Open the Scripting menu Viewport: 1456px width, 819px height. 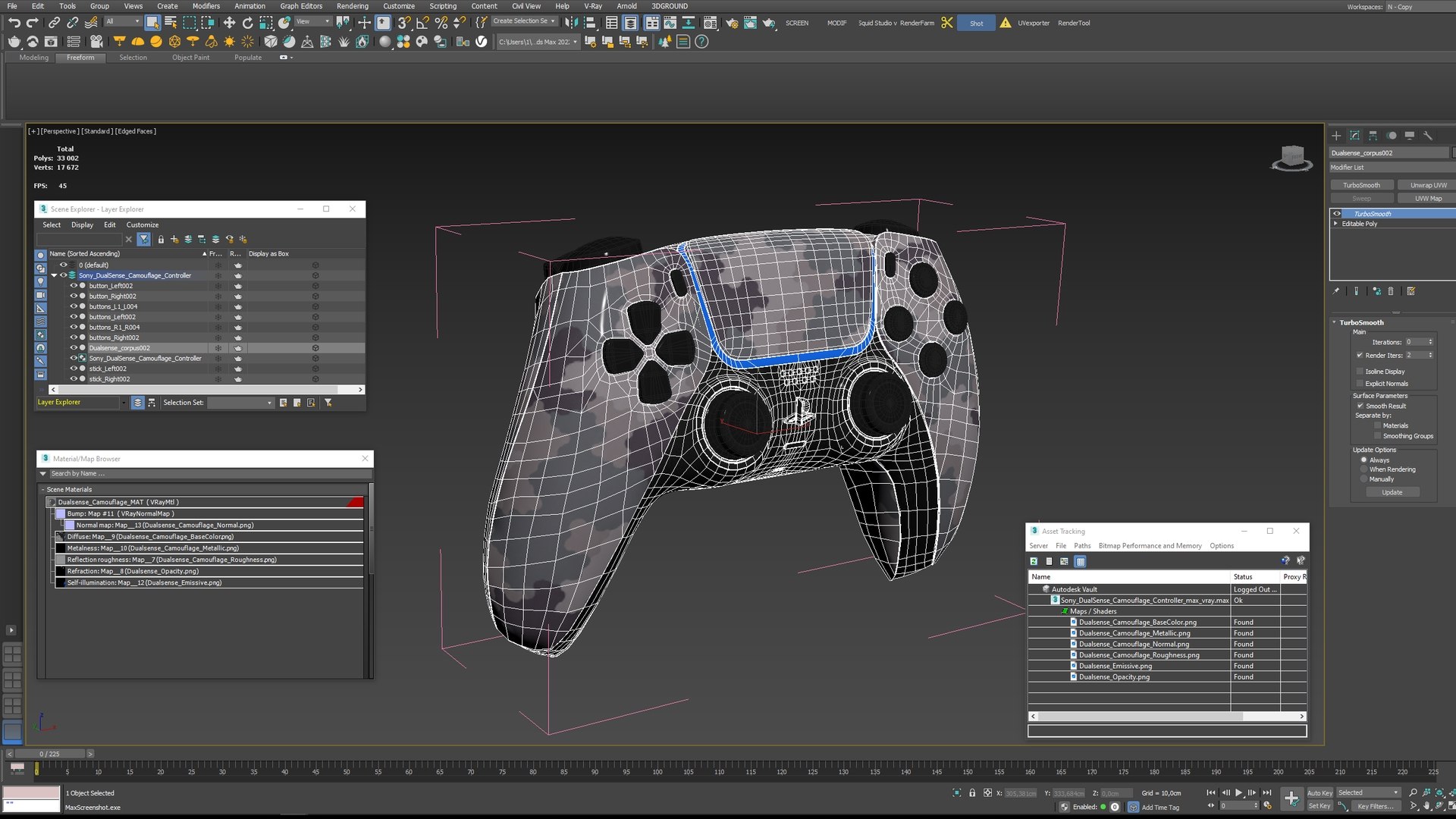tap(443, 6)
